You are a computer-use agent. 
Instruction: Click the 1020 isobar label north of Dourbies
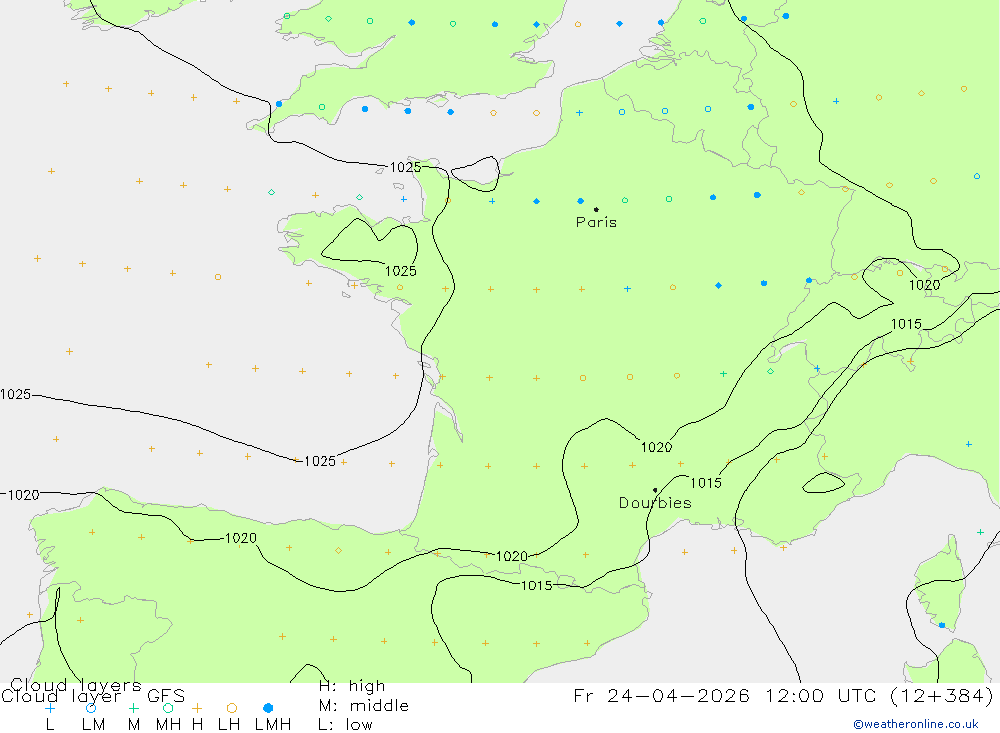(656, 447)
